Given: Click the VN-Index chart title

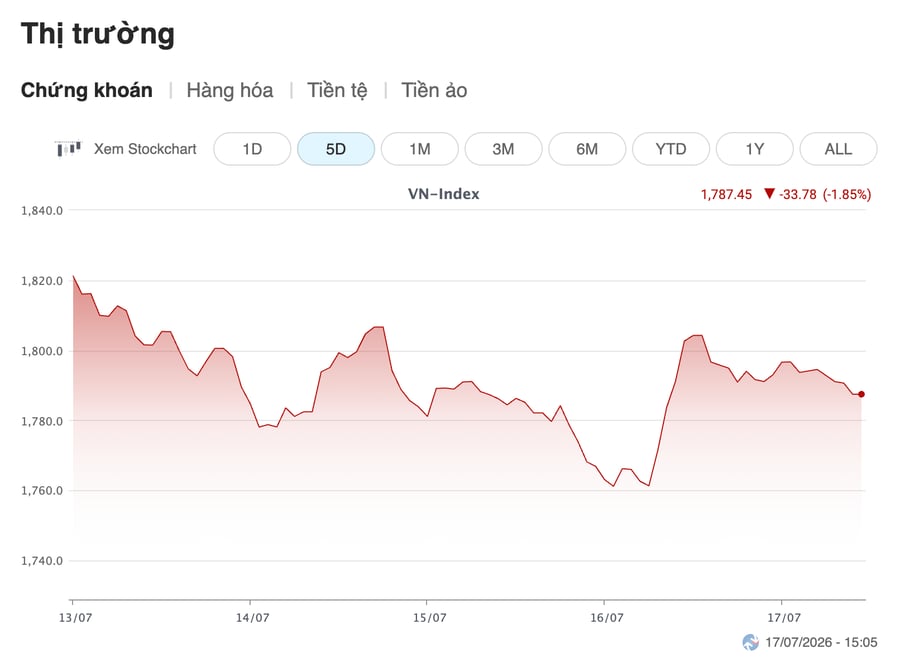Looking at the screenshot, I should [x=444, y=194].
